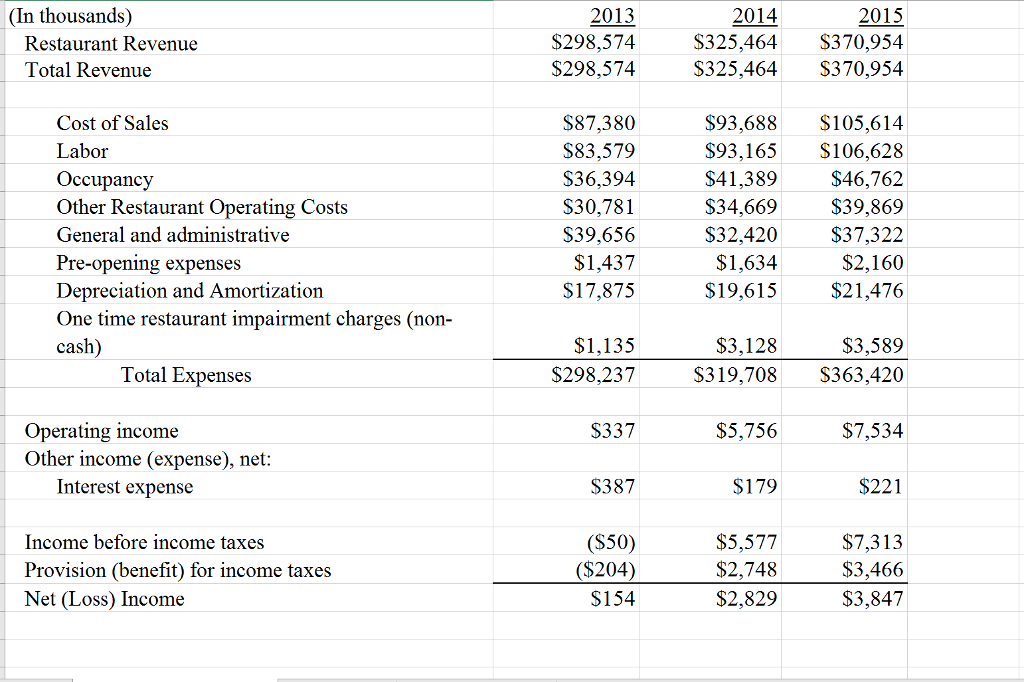
Task: Click Depreciation and Amortization label
Action: (x=190, y=290)
